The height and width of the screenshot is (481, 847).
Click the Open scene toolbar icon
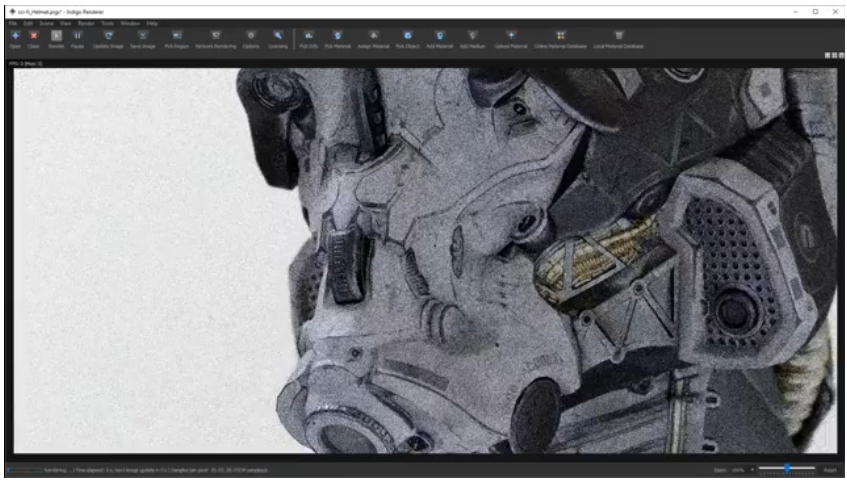[15, 37]
